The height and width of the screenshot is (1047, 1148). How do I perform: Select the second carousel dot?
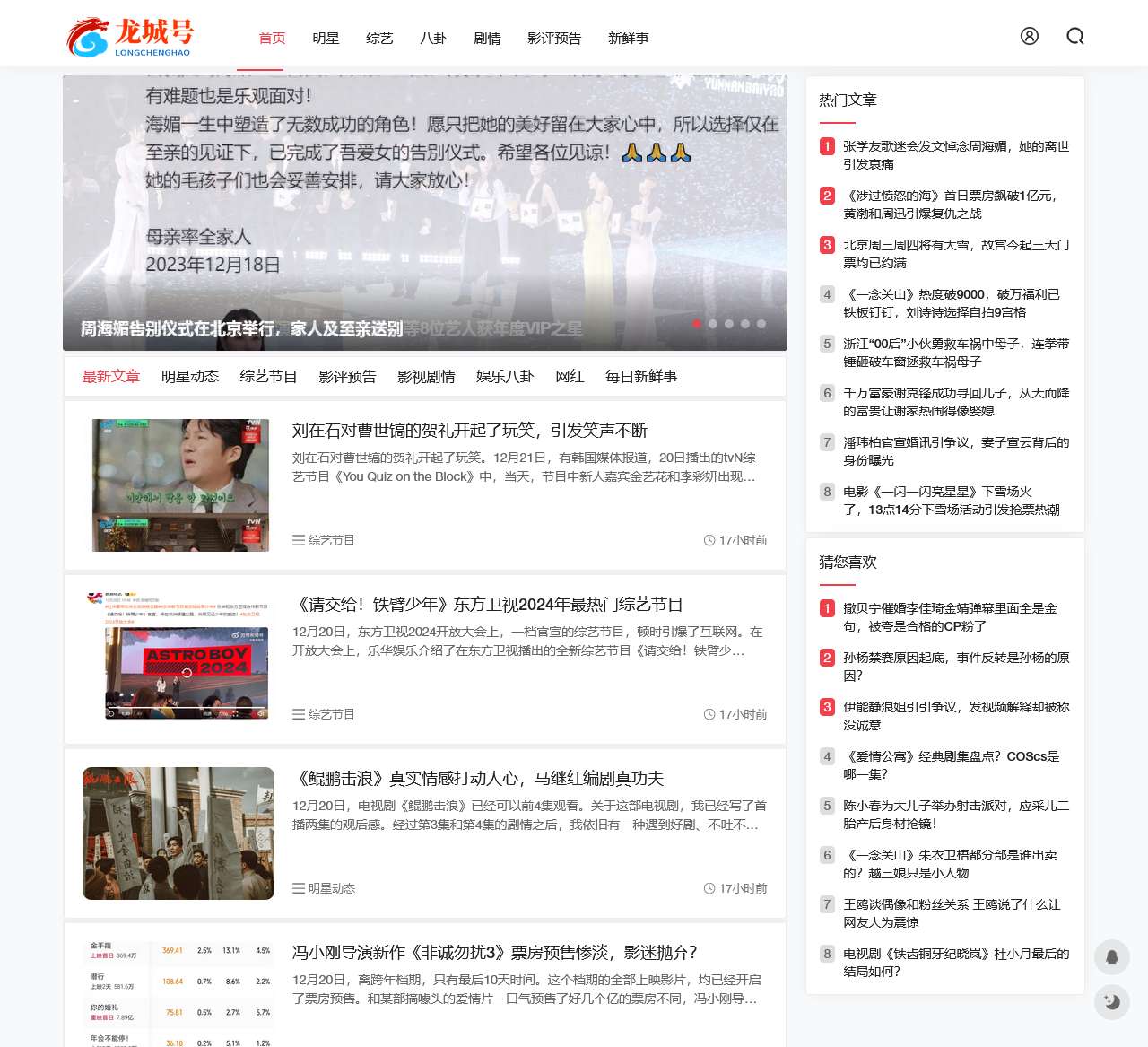[713, 324]
